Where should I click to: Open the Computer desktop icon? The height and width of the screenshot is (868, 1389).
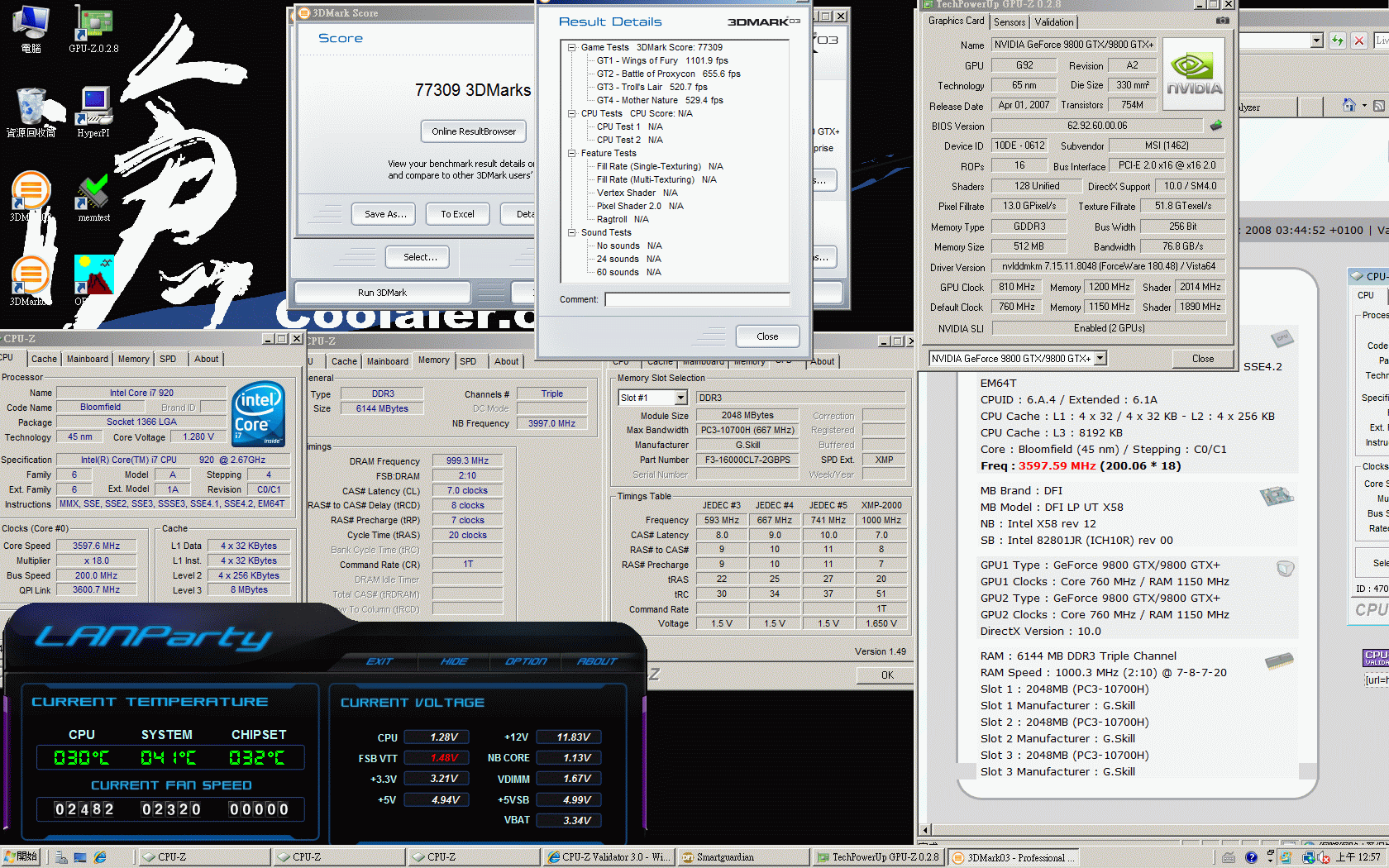[31, 29]
